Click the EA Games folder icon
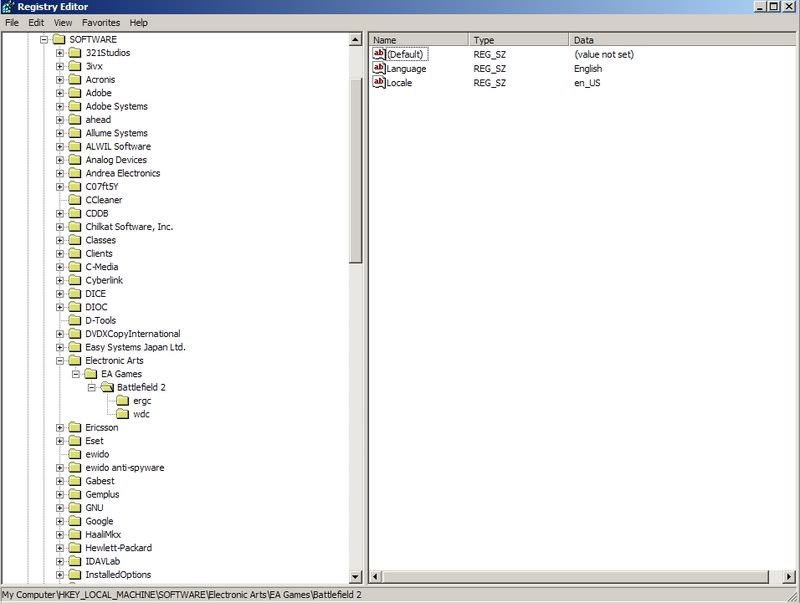 pos(91,374)
